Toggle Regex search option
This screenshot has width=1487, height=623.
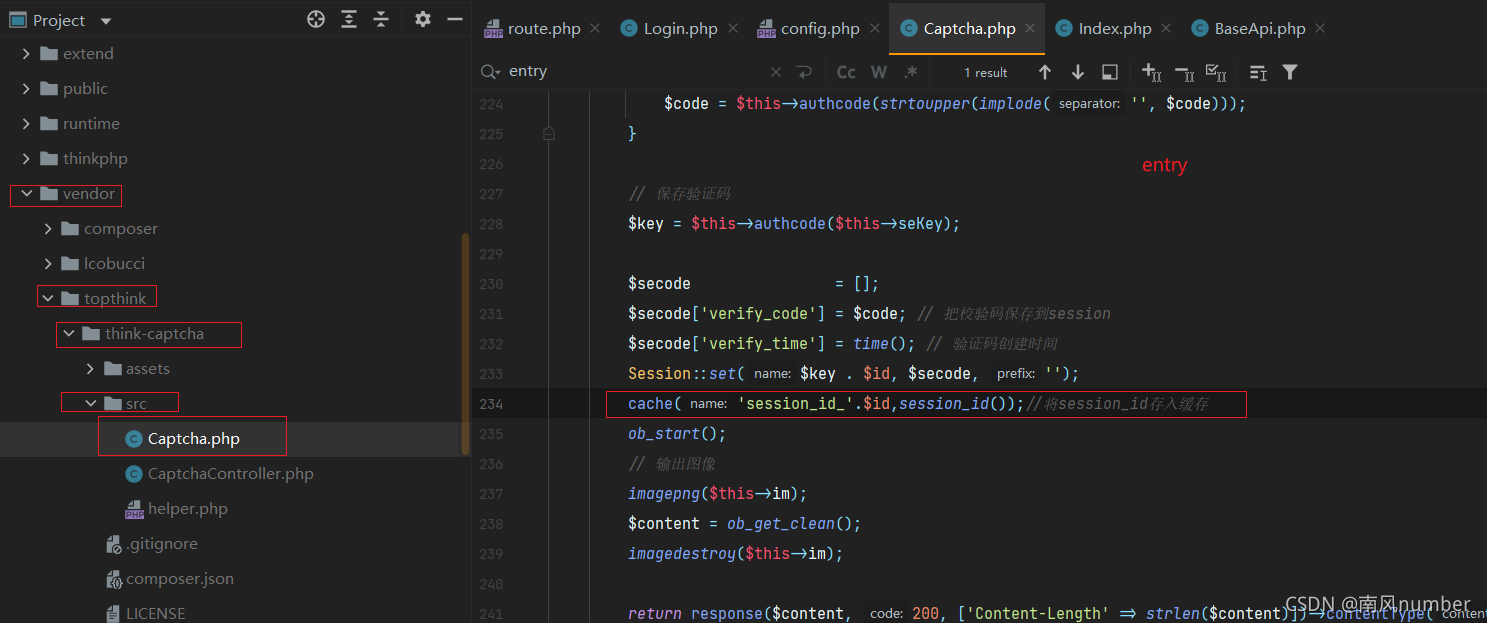(911, 72)
